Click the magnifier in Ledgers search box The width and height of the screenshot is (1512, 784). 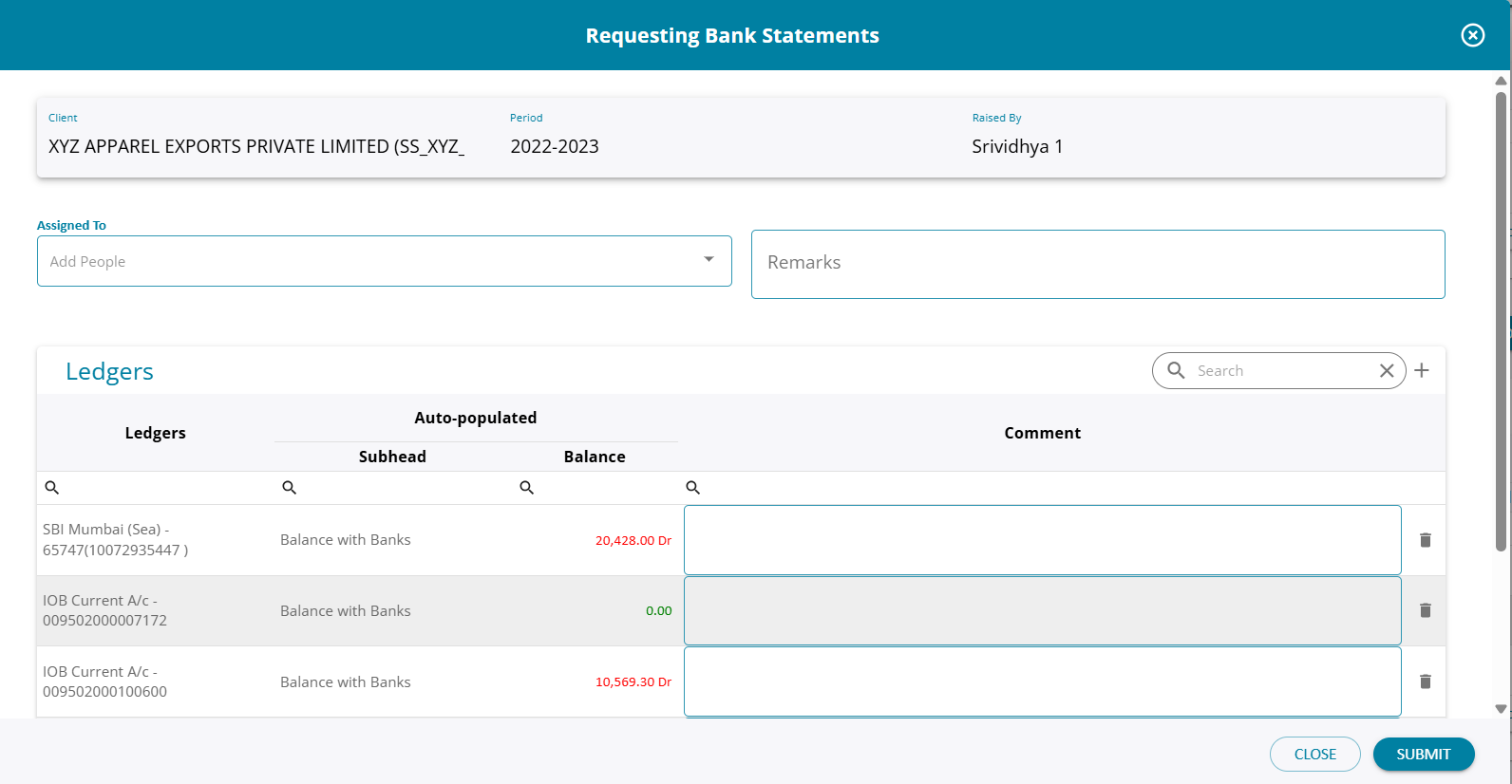pyautogui.click(x=1176, y=370)
